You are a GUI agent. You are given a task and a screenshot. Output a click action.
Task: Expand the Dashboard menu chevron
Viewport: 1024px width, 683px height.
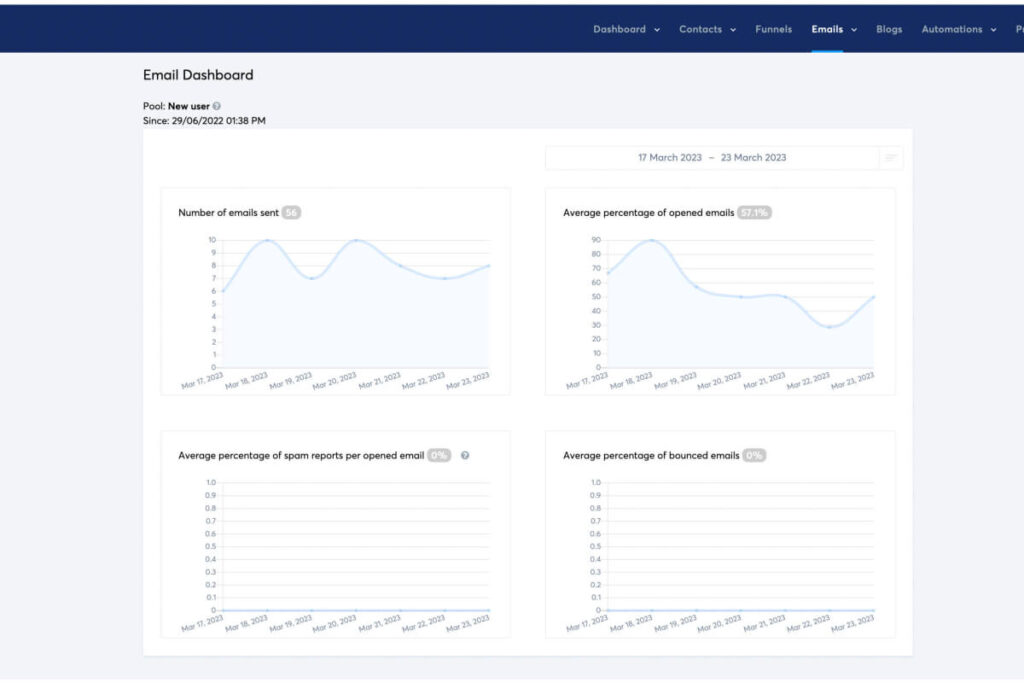(x=657, y=30)
